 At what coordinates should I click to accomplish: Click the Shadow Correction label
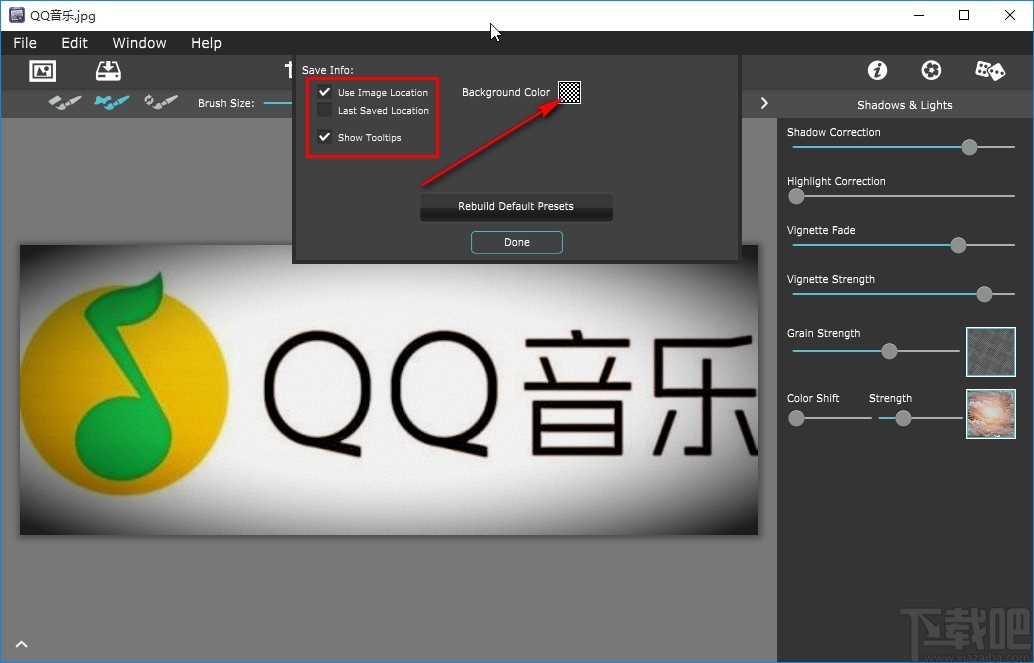pyautogui.click(x=834, y=132)
